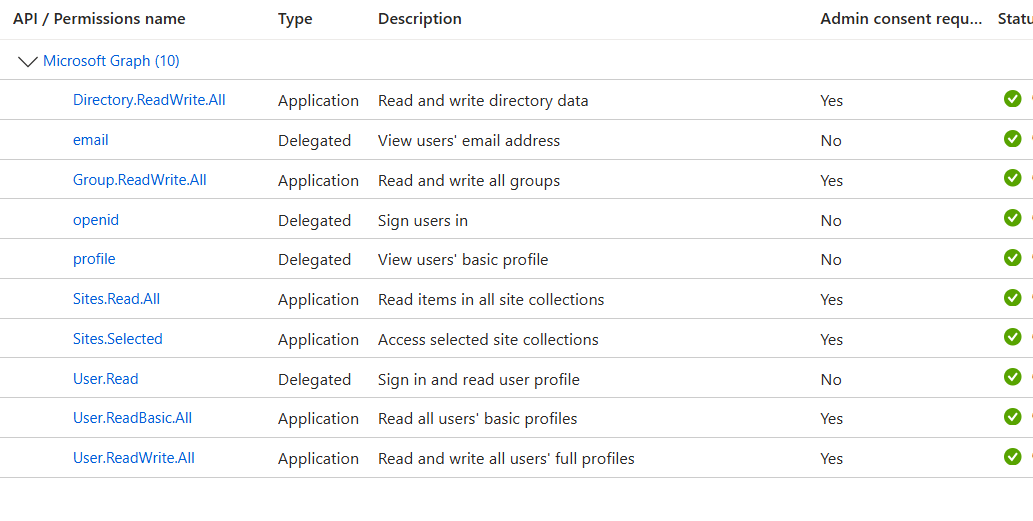Click granted checkmark icon for email row
1033x521 pixels.
(1012, 139)
